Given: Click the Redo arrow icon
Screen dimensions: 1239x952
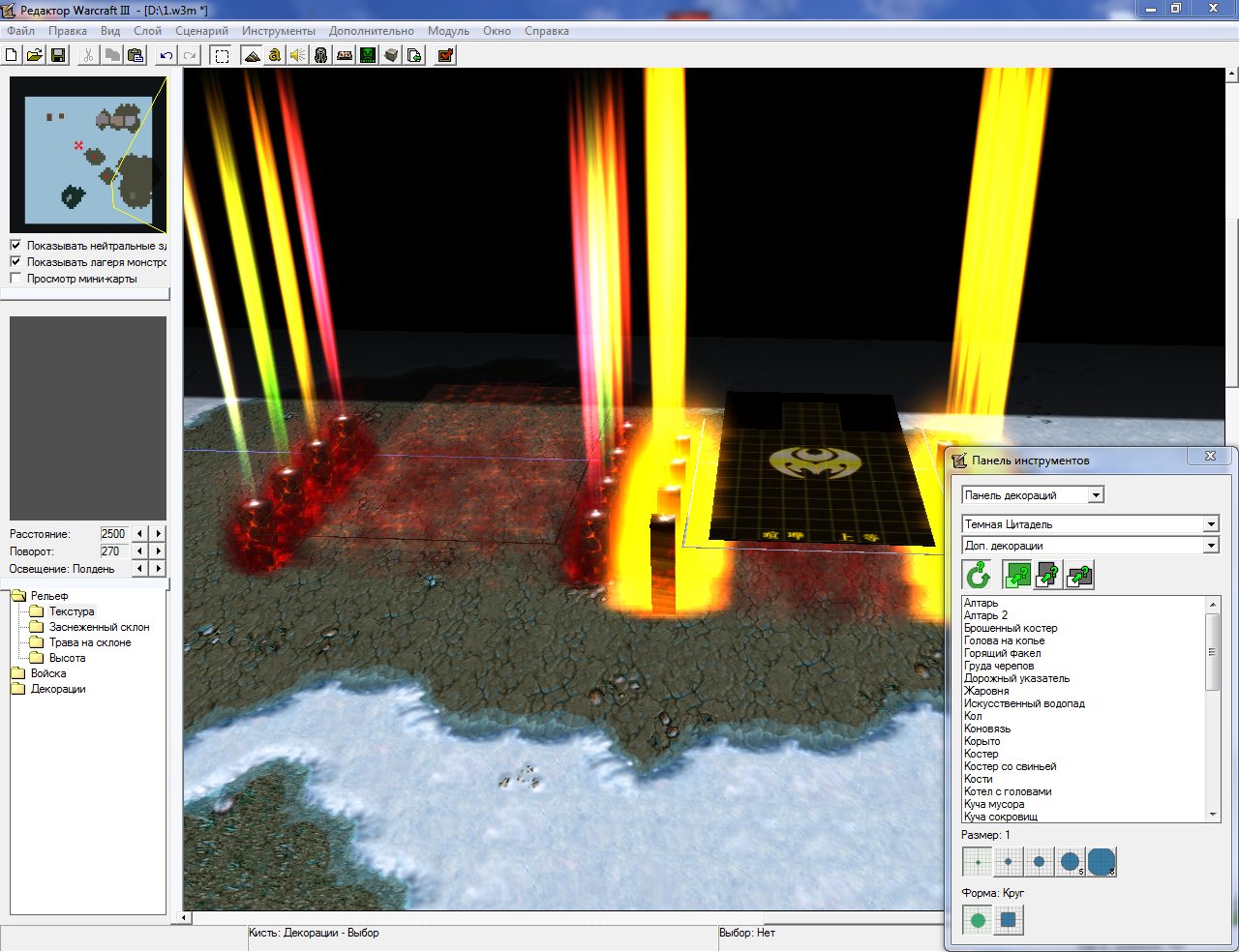Looking at the screenshot, I should 190,55.
